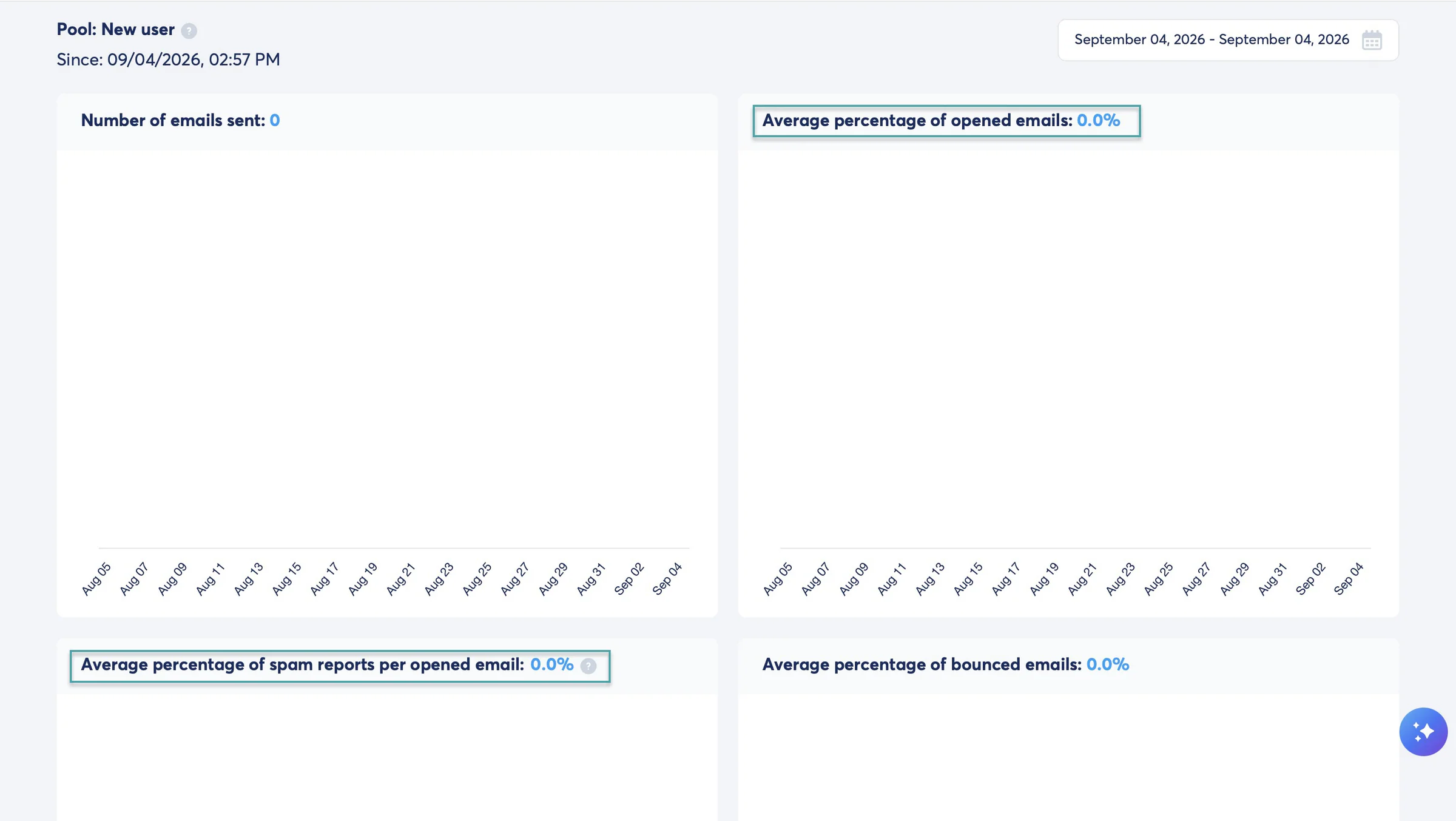Click the help icon beside Pool: New user

point(189,31)
